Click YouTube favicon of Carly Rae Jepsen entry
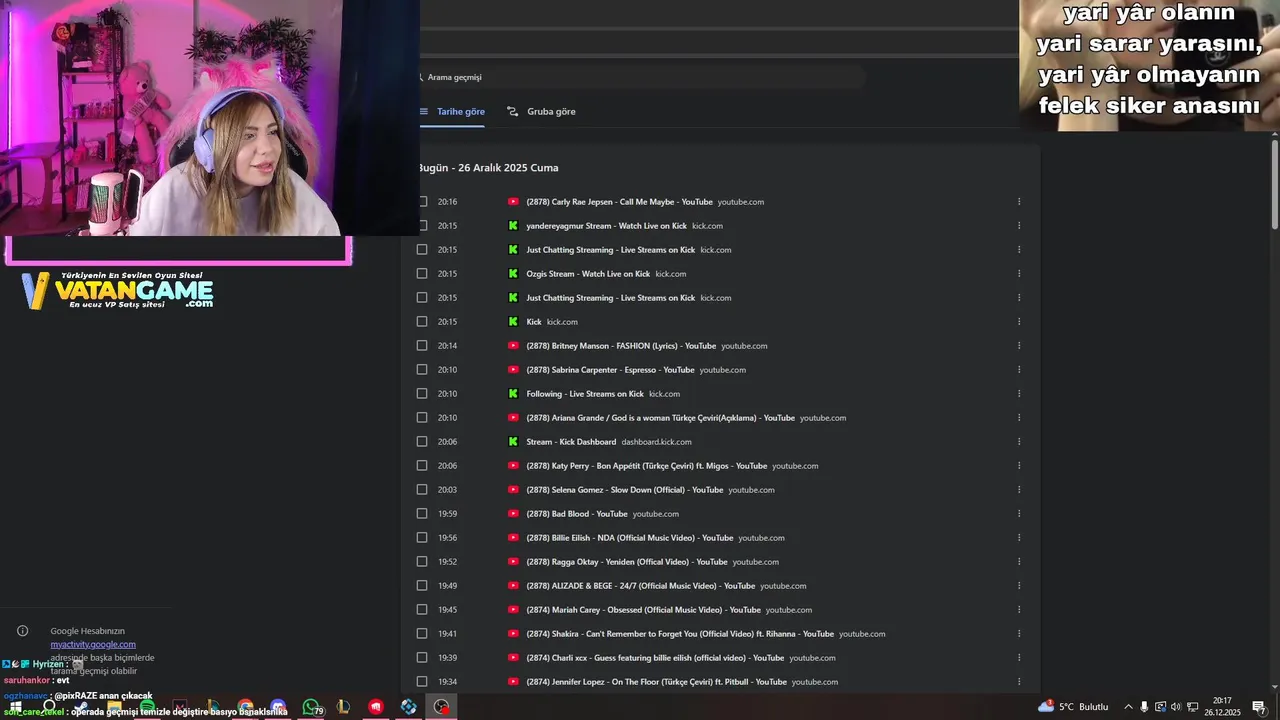Image resolution: width=1280 pixels, height=720 pixels. click(x=513, y=202)
